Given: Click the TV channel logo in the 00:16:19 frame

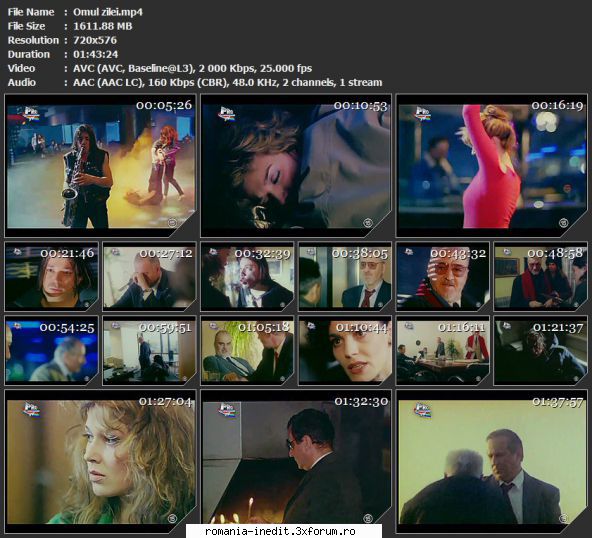Looking at the screenshot, I should (x=422, y=114).
